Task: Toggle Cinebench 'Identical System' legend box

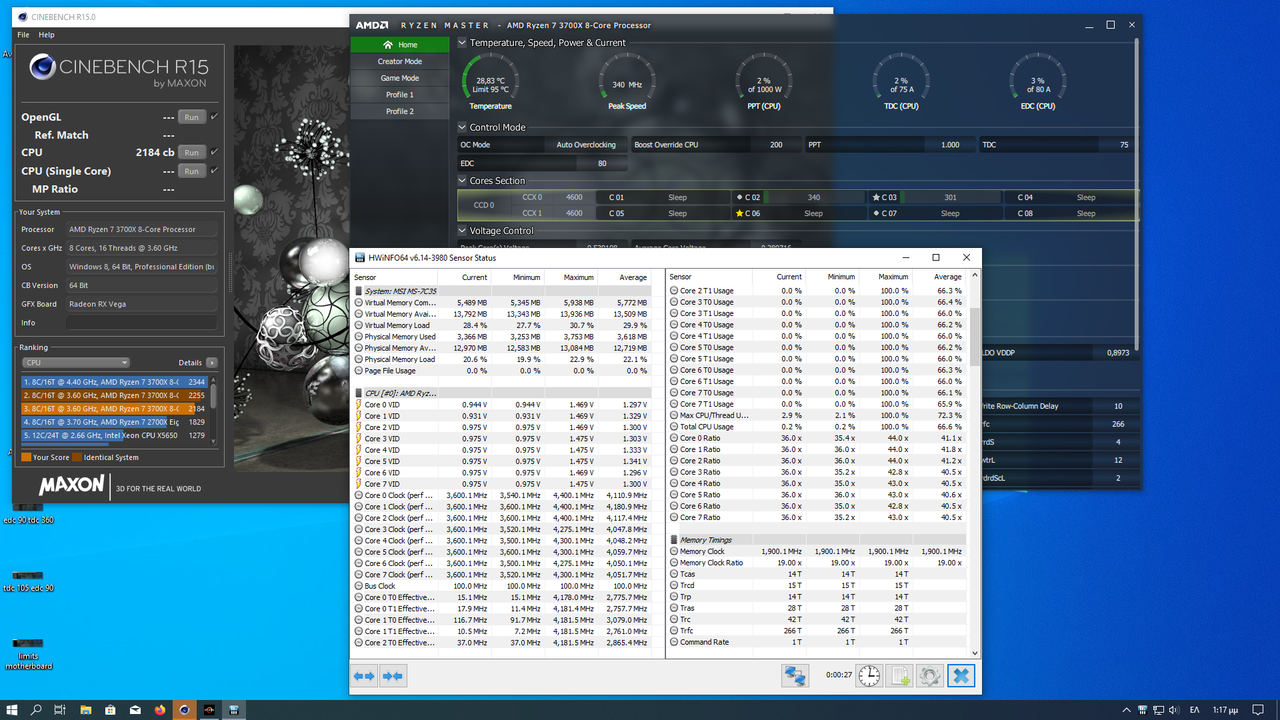Action: click(x=77, y=457)
